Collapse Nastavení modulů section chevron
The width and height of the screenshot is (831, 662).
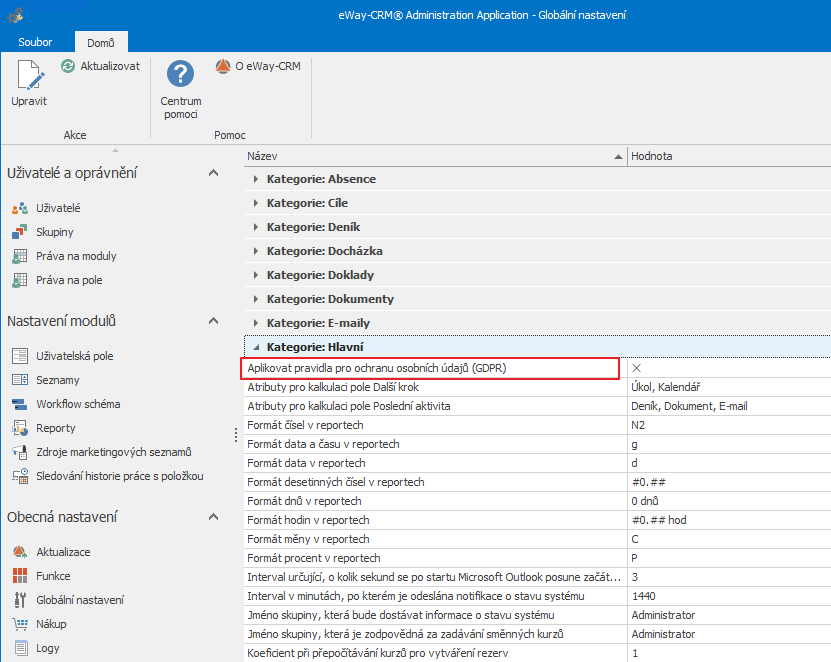coord(214,321)
